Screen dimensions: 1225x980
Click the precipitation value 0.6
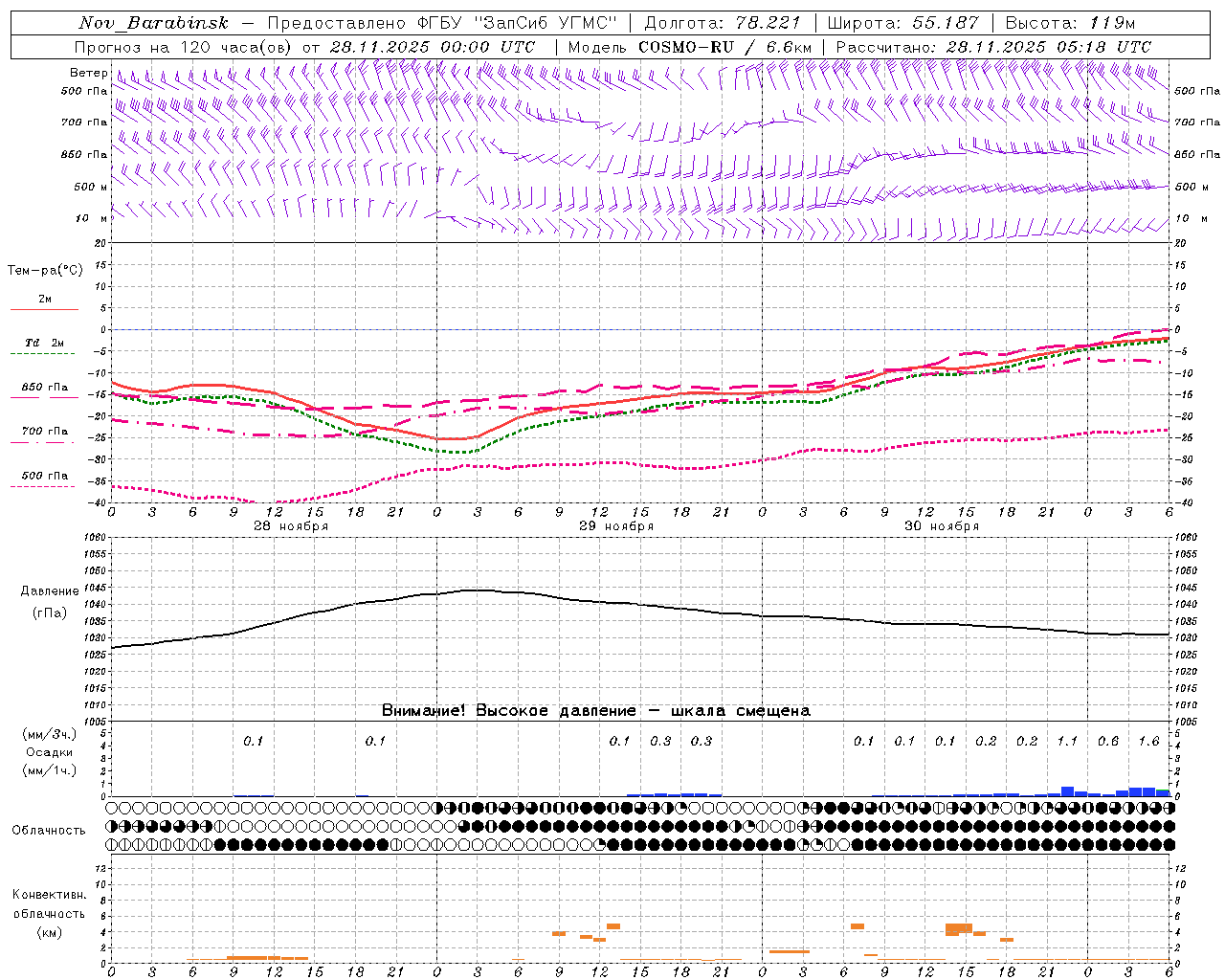[x=1108, y=741]
